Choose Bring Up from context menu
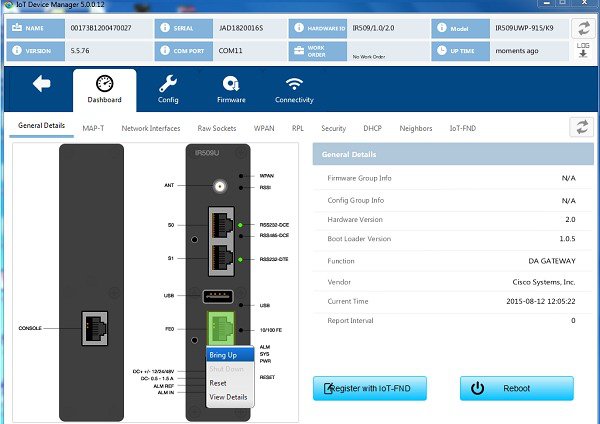This screenshot has height=424, width=600. (x=230, y=355)
